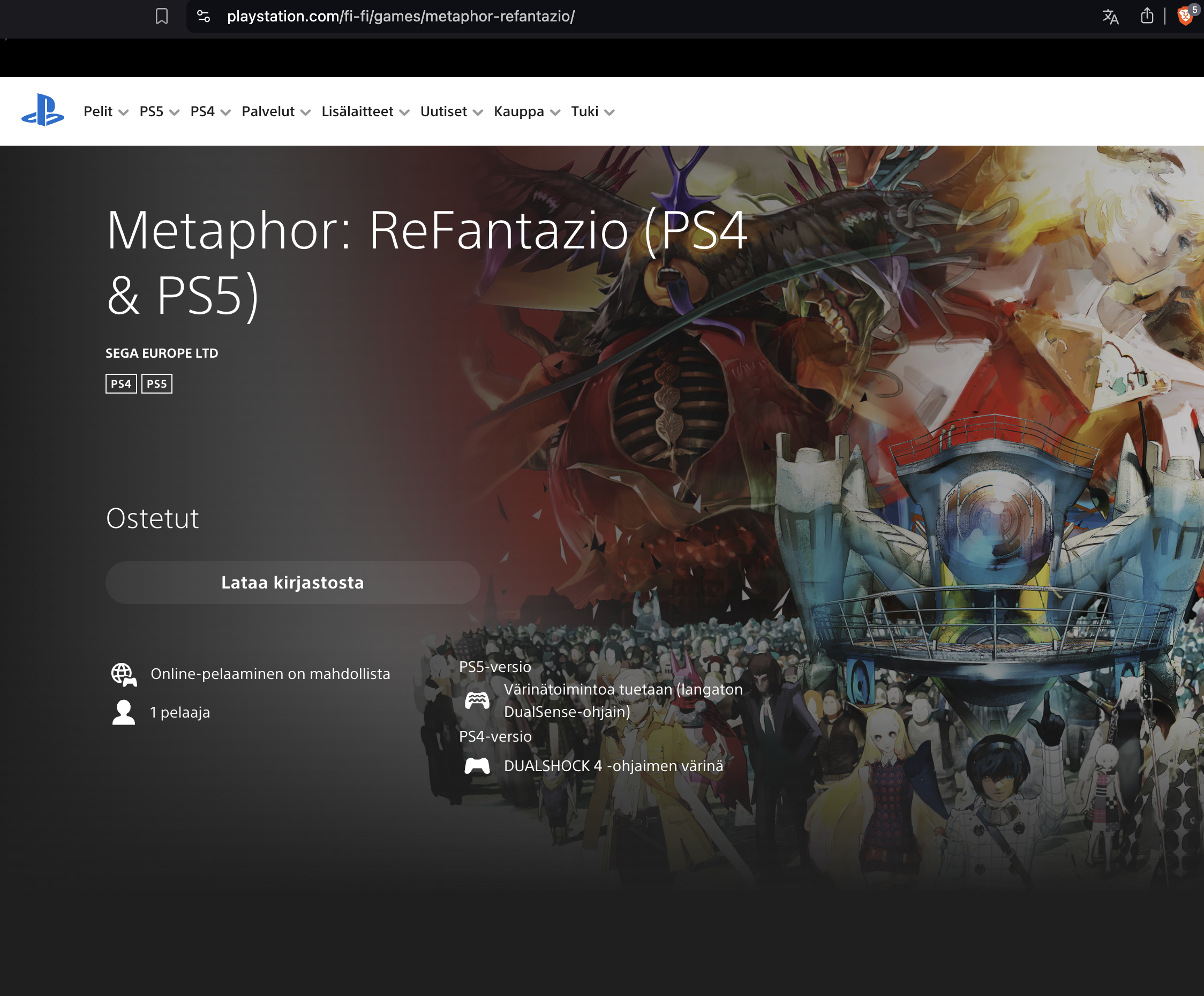Open the Lisälaitteet dropdown

[365, 112]
